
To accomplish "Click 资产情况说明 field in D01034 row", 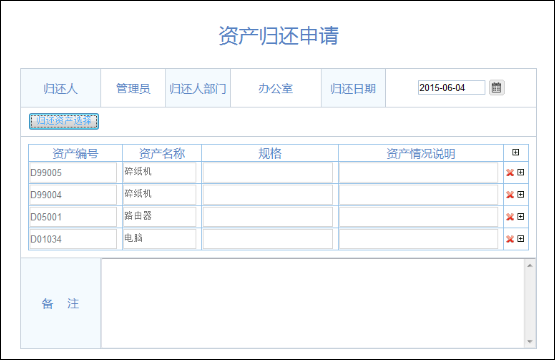I will point(419,239).
